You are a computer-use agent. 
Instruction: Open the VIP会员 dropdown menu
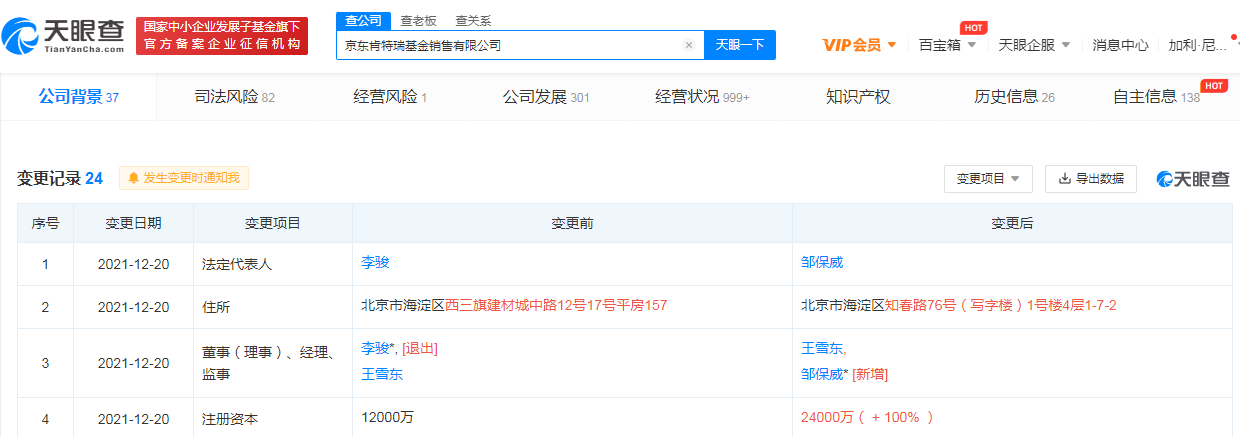click(x=859, y=45)
